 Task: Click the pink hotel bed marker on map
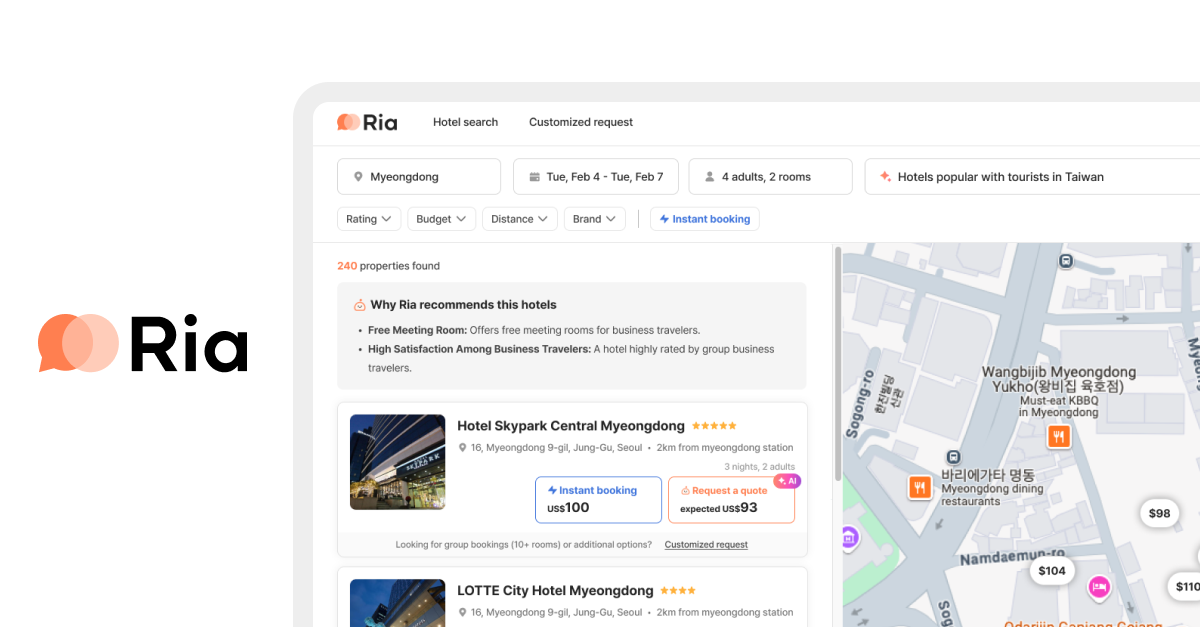tap(1100, 587)
